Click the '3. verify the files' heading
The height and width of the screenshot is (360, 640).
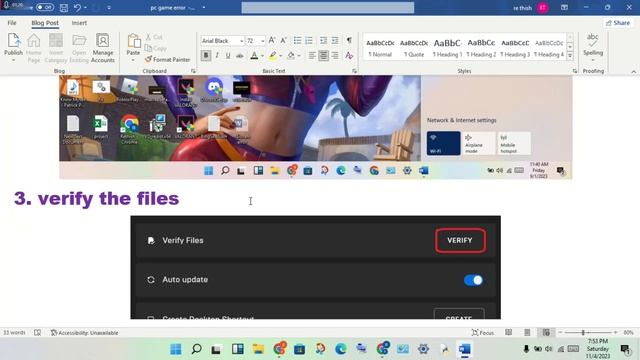point(97,199)
